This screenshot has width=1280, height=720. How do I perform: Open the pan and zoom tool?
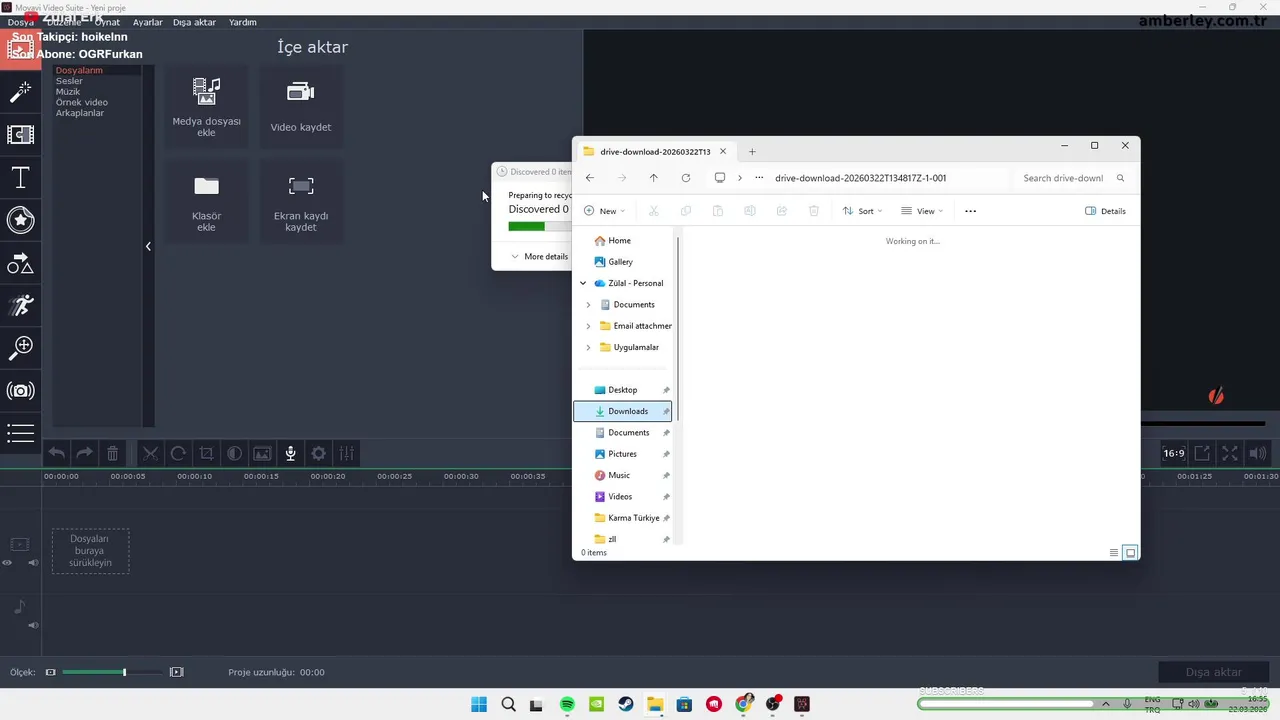coord(20,347)
